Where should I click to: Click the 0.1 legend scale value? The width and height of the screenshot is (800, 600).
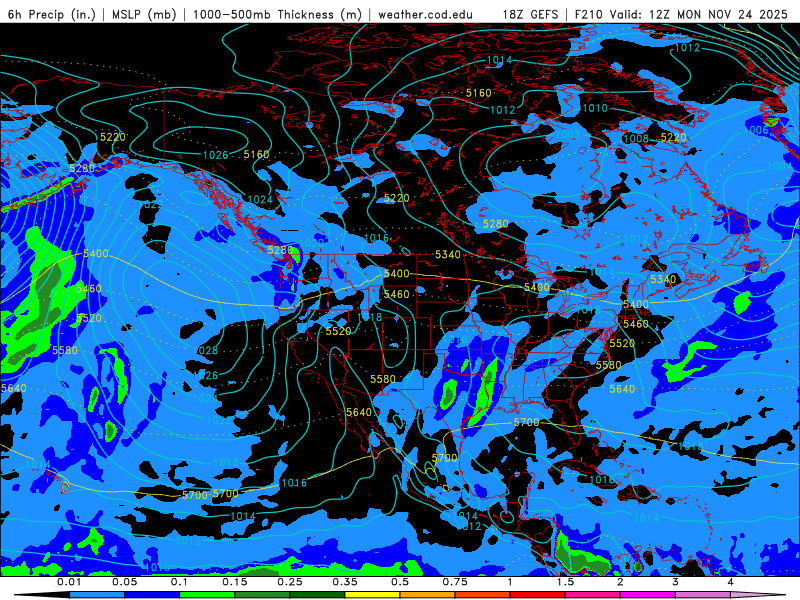pos(179,582)
